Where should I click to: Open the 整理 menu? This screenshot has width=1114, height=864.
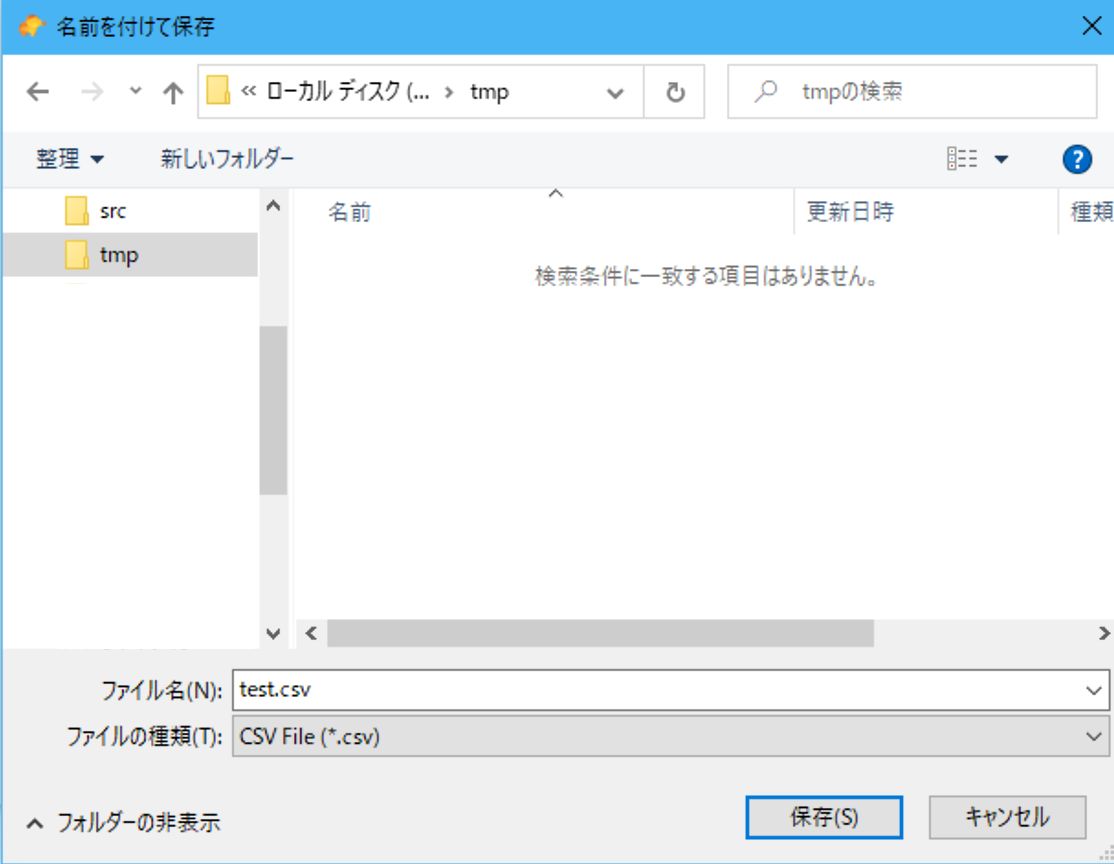click(70, 158)
